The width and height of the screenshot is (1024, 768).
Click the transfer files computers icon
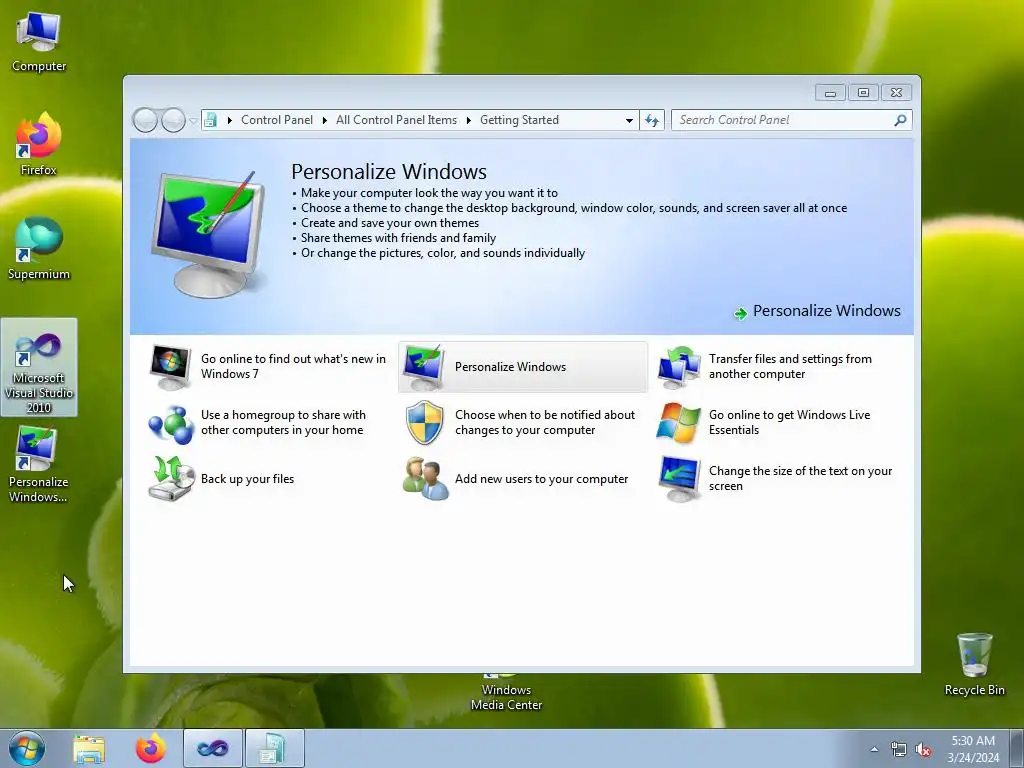pos(679,366)
